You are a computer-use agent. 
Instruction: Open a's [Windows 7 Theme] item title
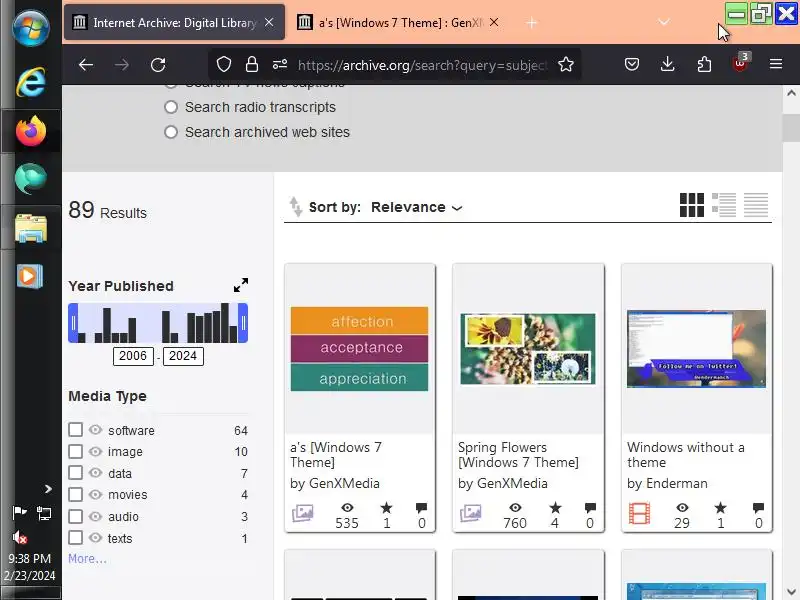coord(336,455)
